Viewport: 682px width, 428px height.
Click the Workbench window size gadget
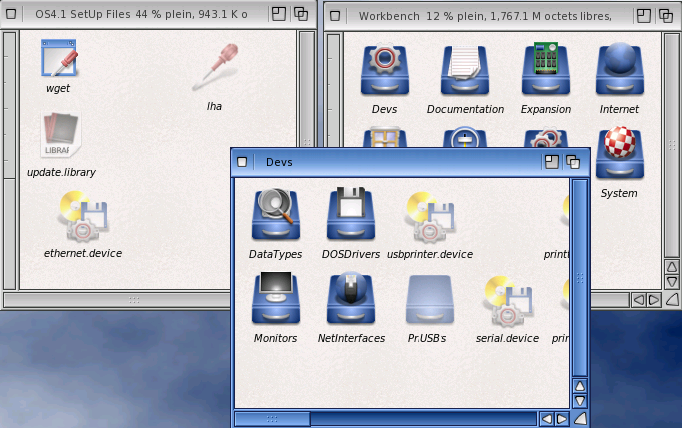672,300
